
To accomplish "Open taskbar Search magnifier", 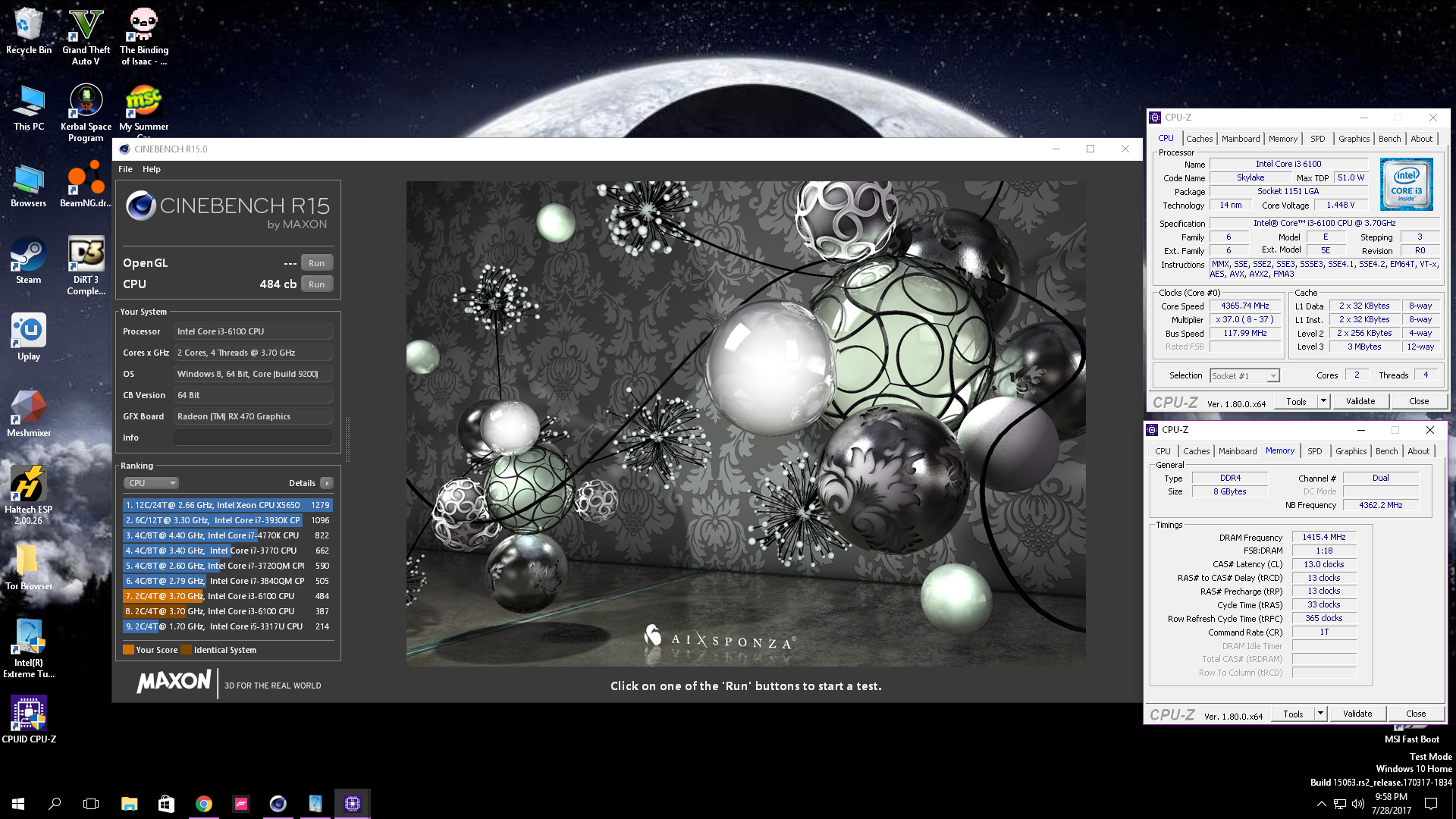I will pyautogui.click(x=55, y=804).
